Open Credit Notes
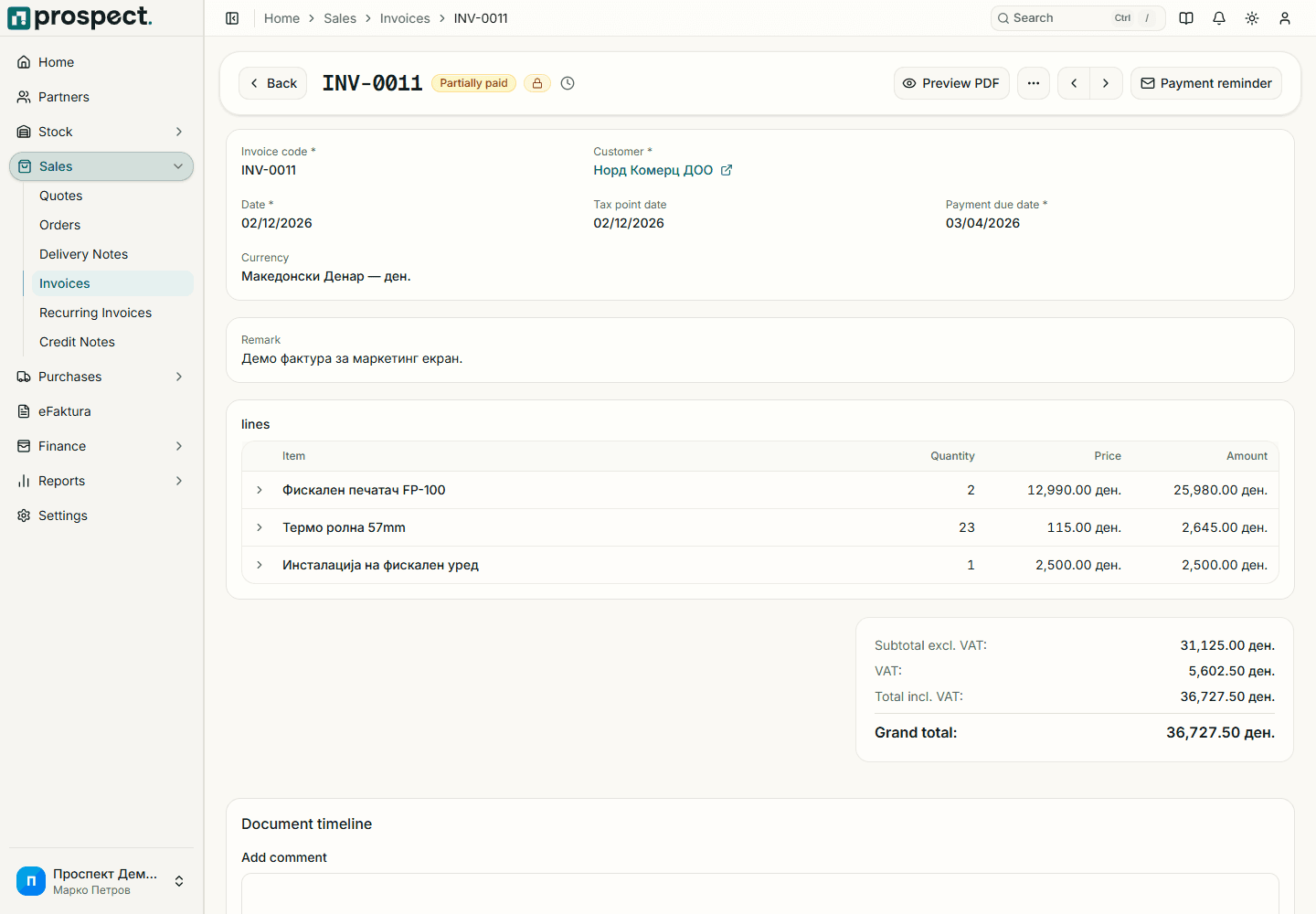Image resolution: width=1316 pixels, height=914 pixels. click(x=112, y=342)
